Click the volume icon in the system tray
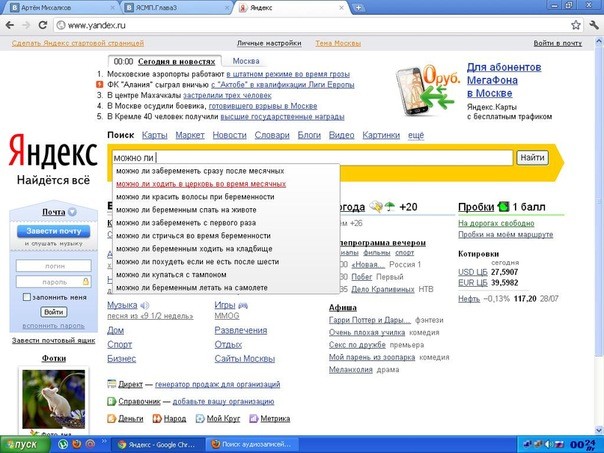 (x=550, y=445)
